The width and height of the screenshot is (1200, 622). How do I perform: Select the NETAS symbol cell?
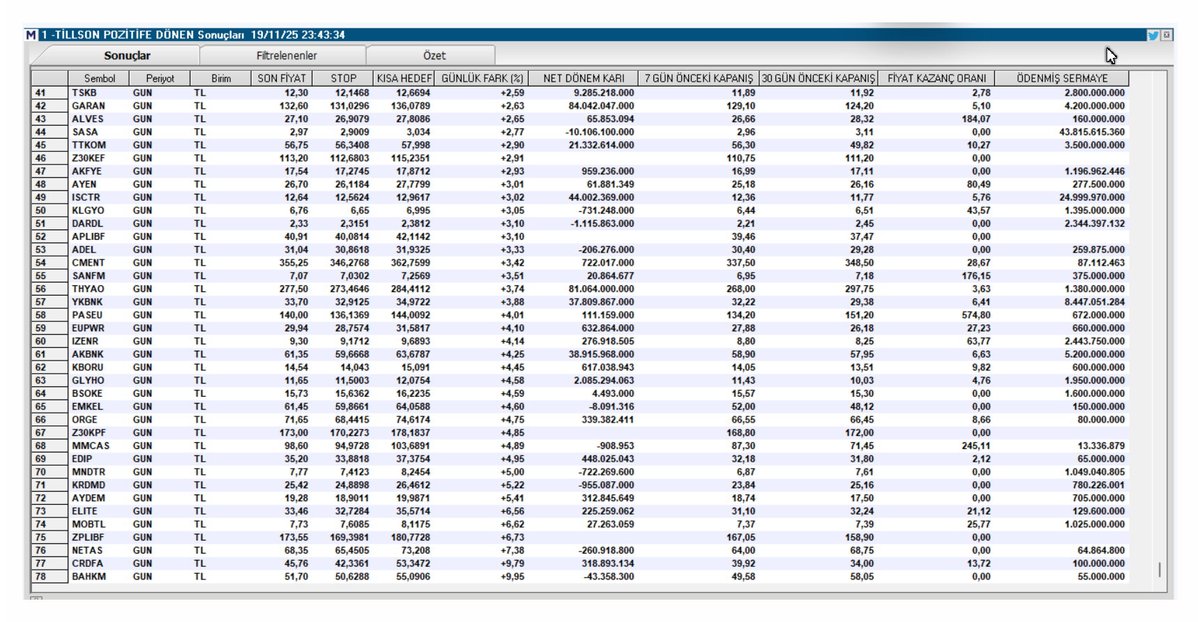pyautogui.click(x=98, y=551)
